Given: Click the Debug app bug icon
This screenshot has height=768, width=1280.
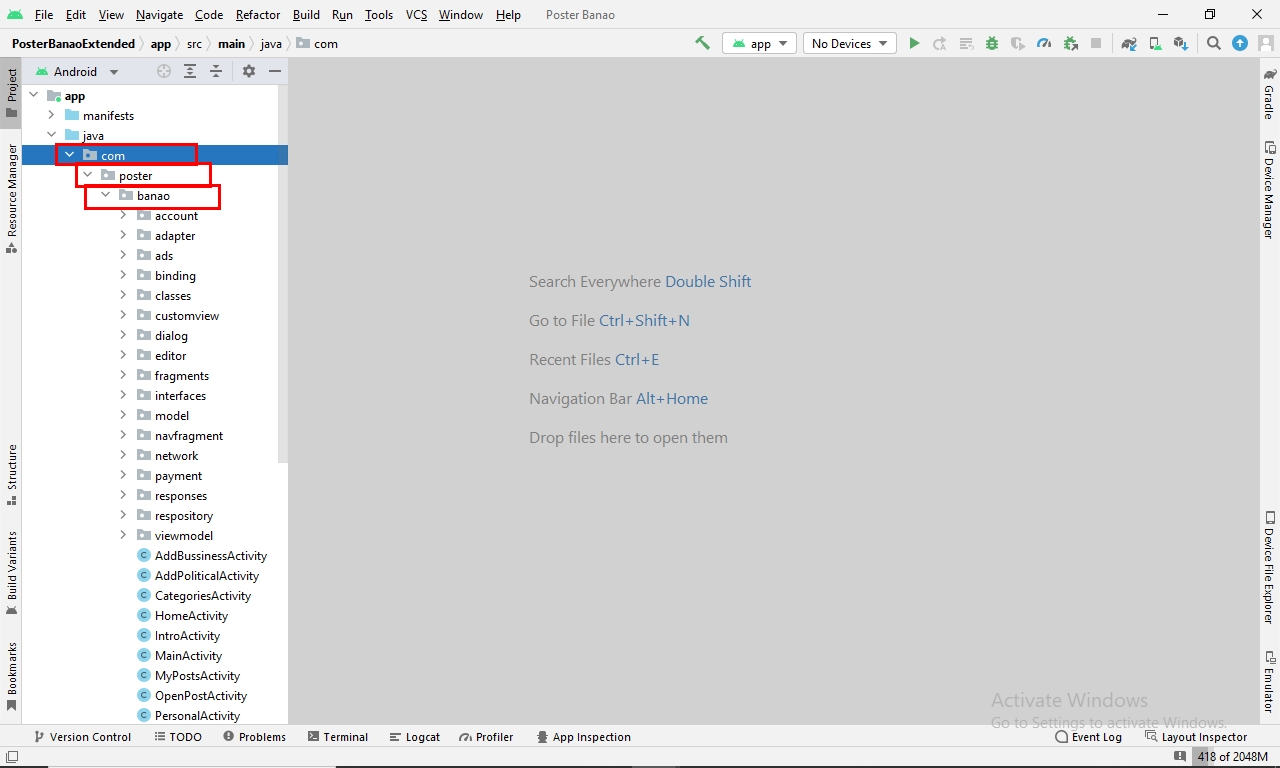Looking at the screenshot, I should coord(992,43).
